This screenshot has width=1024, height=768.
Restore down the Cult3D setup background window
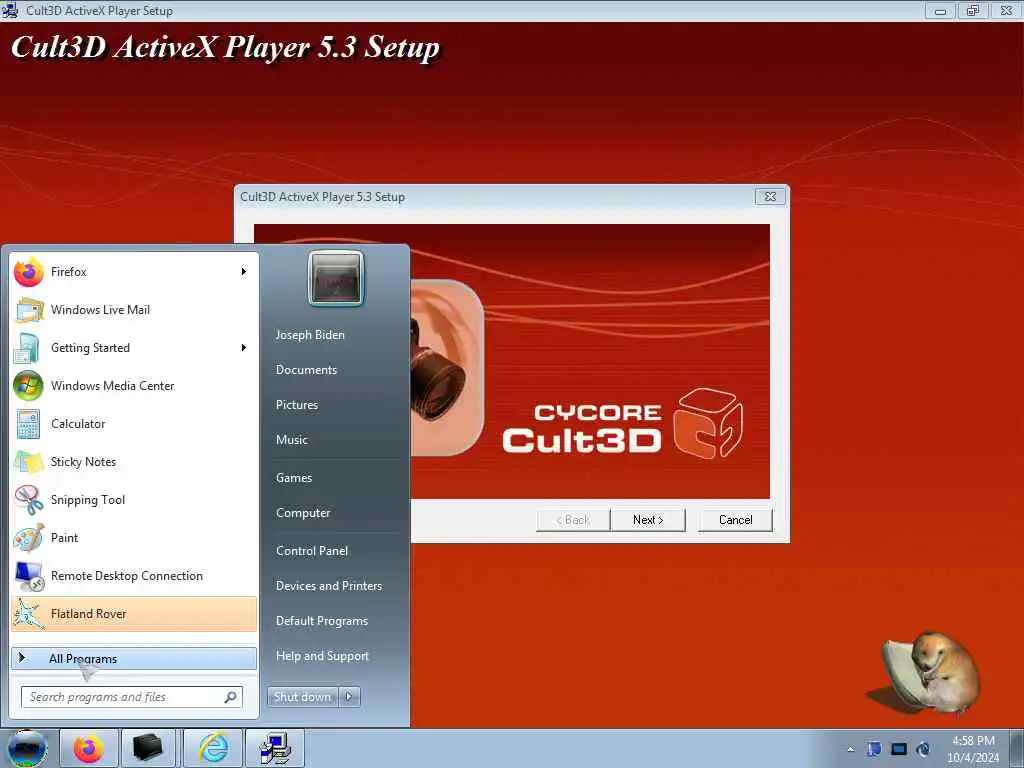pyautogui.click(x=973, y=11)
